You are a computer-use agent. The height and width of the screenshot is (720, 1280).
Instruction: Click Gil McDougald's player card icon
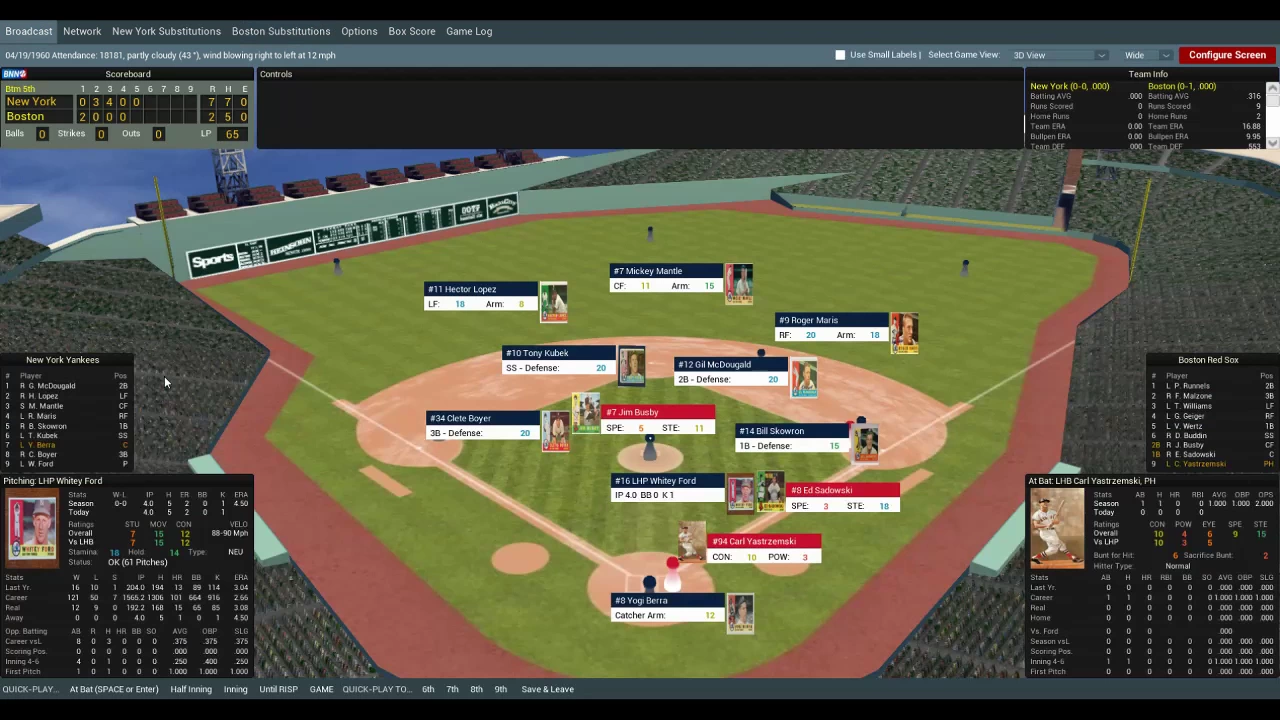[804, 378]
